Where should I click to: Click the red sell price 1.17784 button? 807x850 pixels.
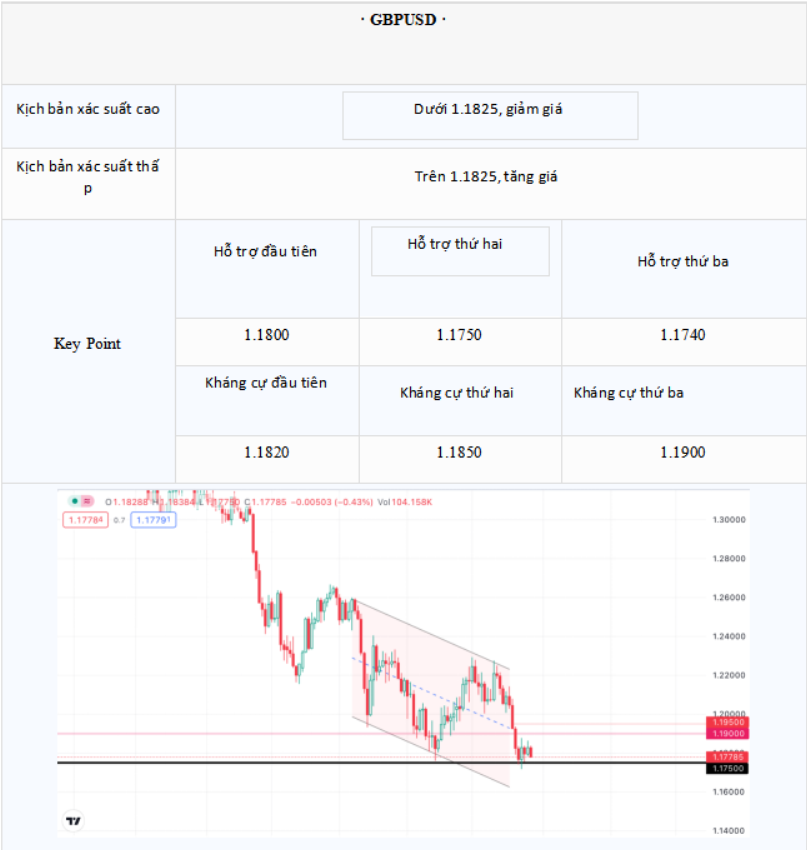tap(86, 520)
